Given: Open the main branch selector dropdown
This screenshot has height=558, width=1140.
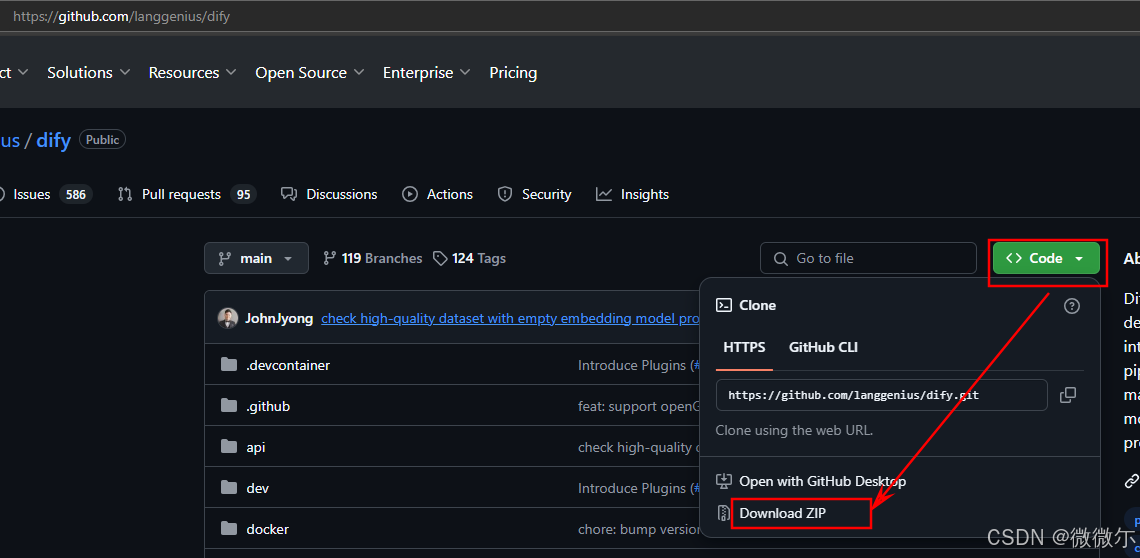Looking at the screenshot, I should tap(256, 258).
